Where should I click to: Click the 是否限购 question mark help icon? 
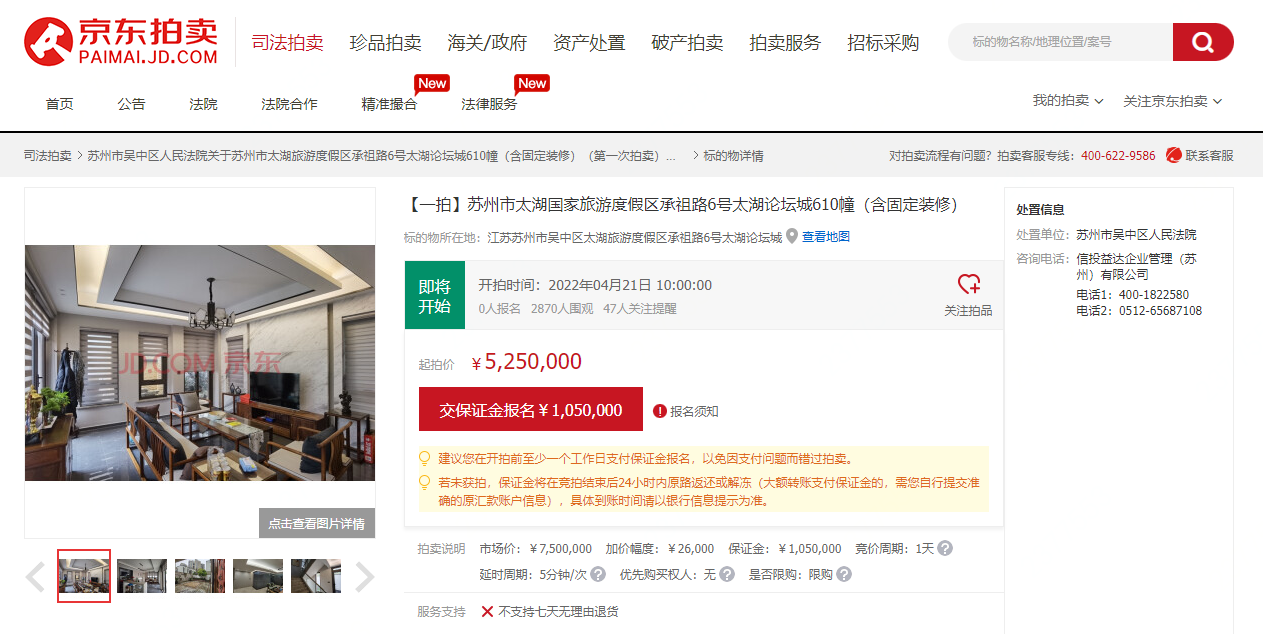point(844,574)
